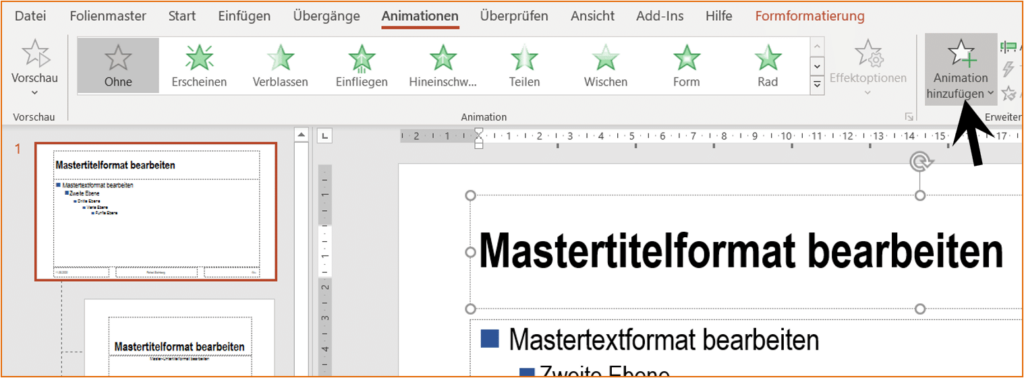Click the top center handle of title placeholder
Screen dimensions: 1024x378
click(920, 195)
